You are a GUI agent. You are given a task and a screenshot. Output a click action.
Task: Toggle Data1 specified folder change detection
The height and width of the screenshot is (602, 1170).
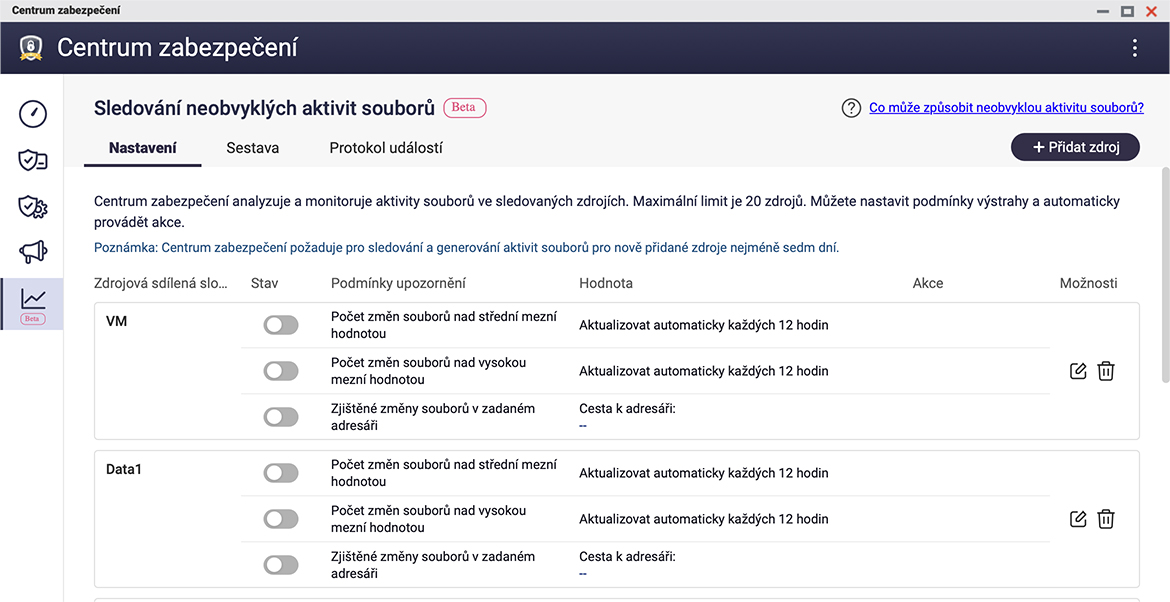pos(281,565)
